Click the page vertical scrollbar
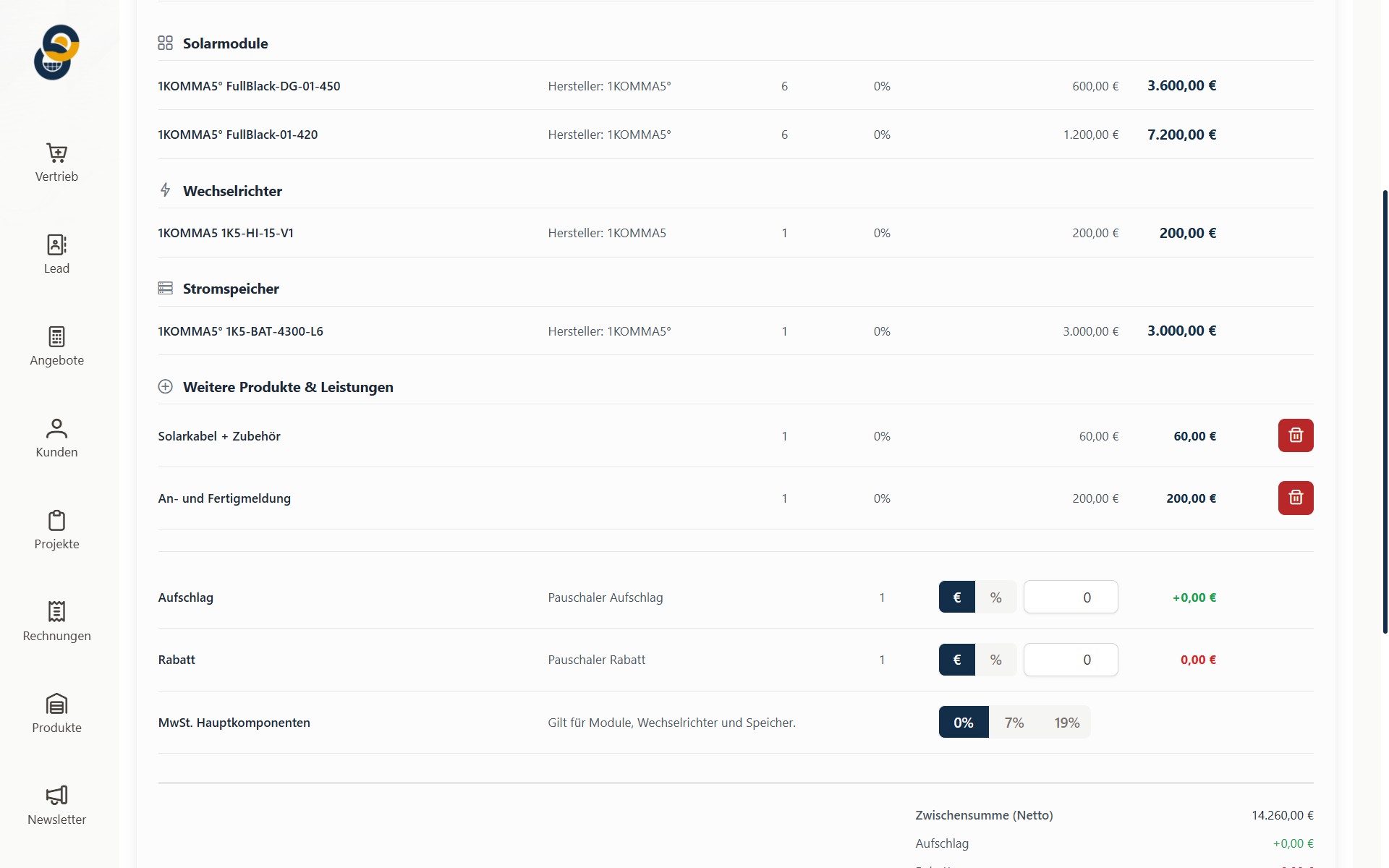Image resolution: width=1389 pixels, height=868 pixels. click(1385, 412)
